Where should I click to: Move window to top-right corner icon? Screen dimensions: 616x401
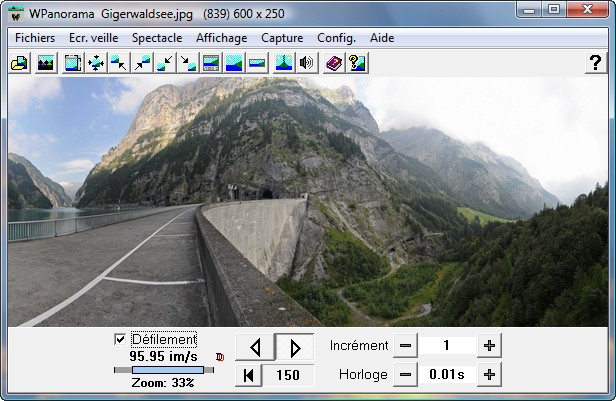pyautogui.click(x=142, y=63)
